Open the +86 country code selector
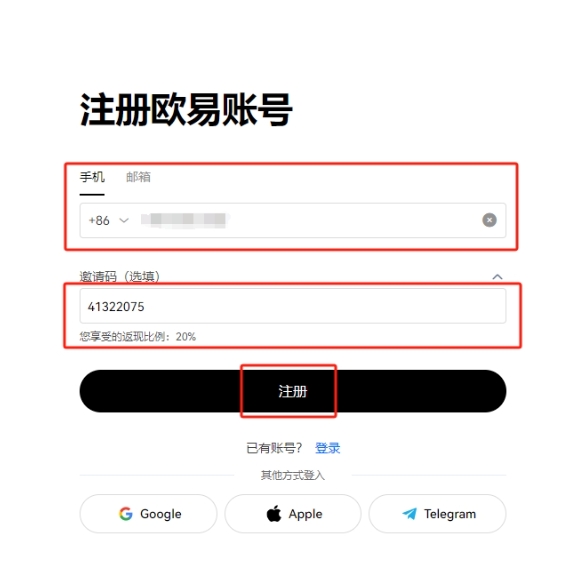 108,220
